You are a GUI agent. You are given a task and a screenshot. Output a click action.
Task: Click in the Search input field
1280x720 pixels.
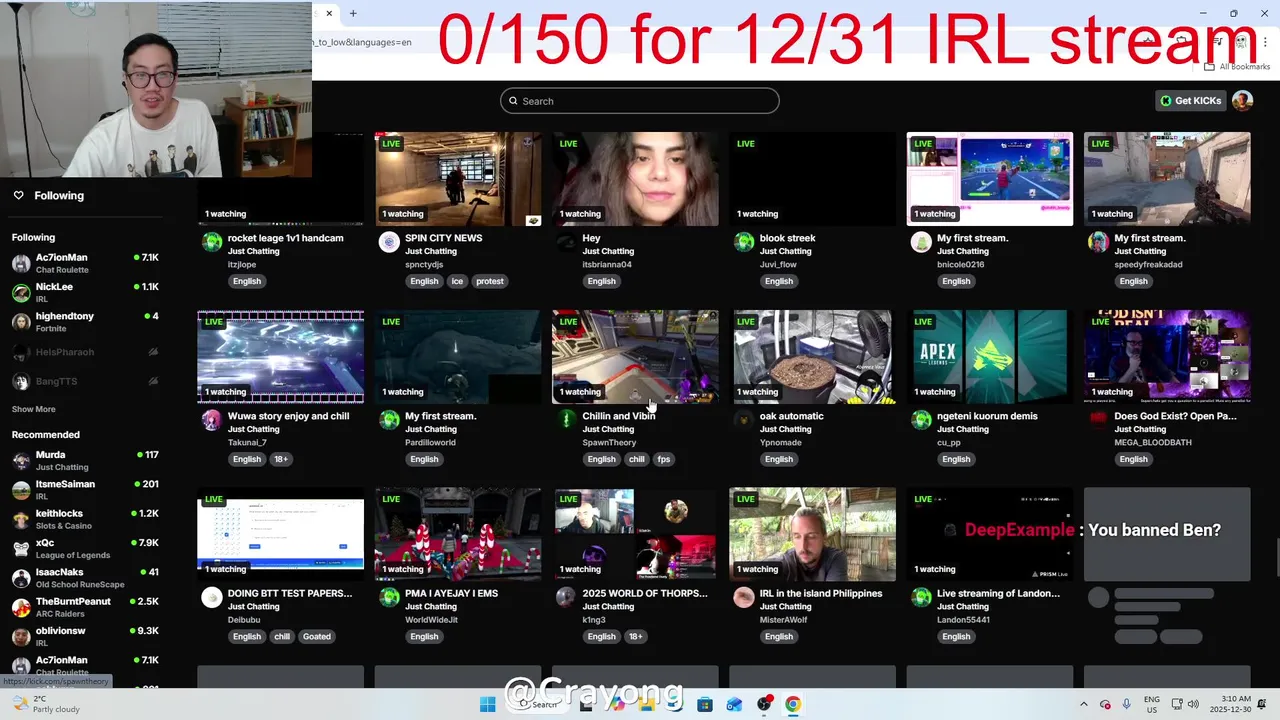(640, 101)
